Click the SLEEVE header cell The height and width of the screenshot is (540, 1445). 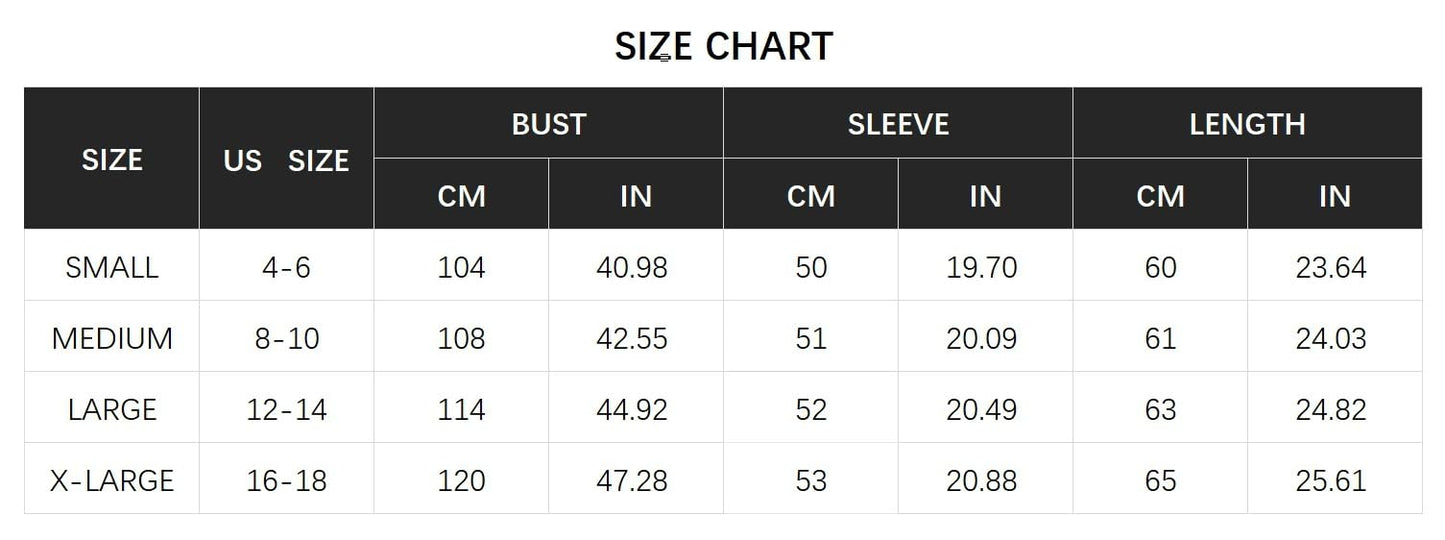click(898, 124)
